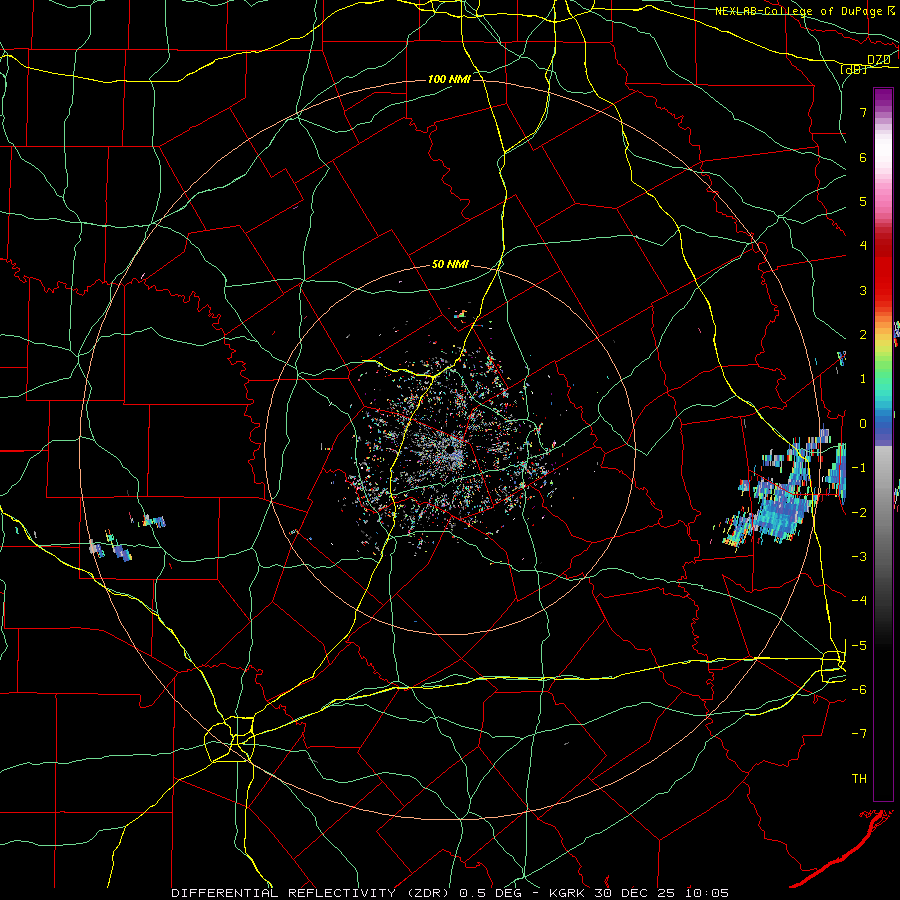This screenshot has height=900, width=900.
Task: Click the number -1 on the dB scale
Action: point(859,468)
